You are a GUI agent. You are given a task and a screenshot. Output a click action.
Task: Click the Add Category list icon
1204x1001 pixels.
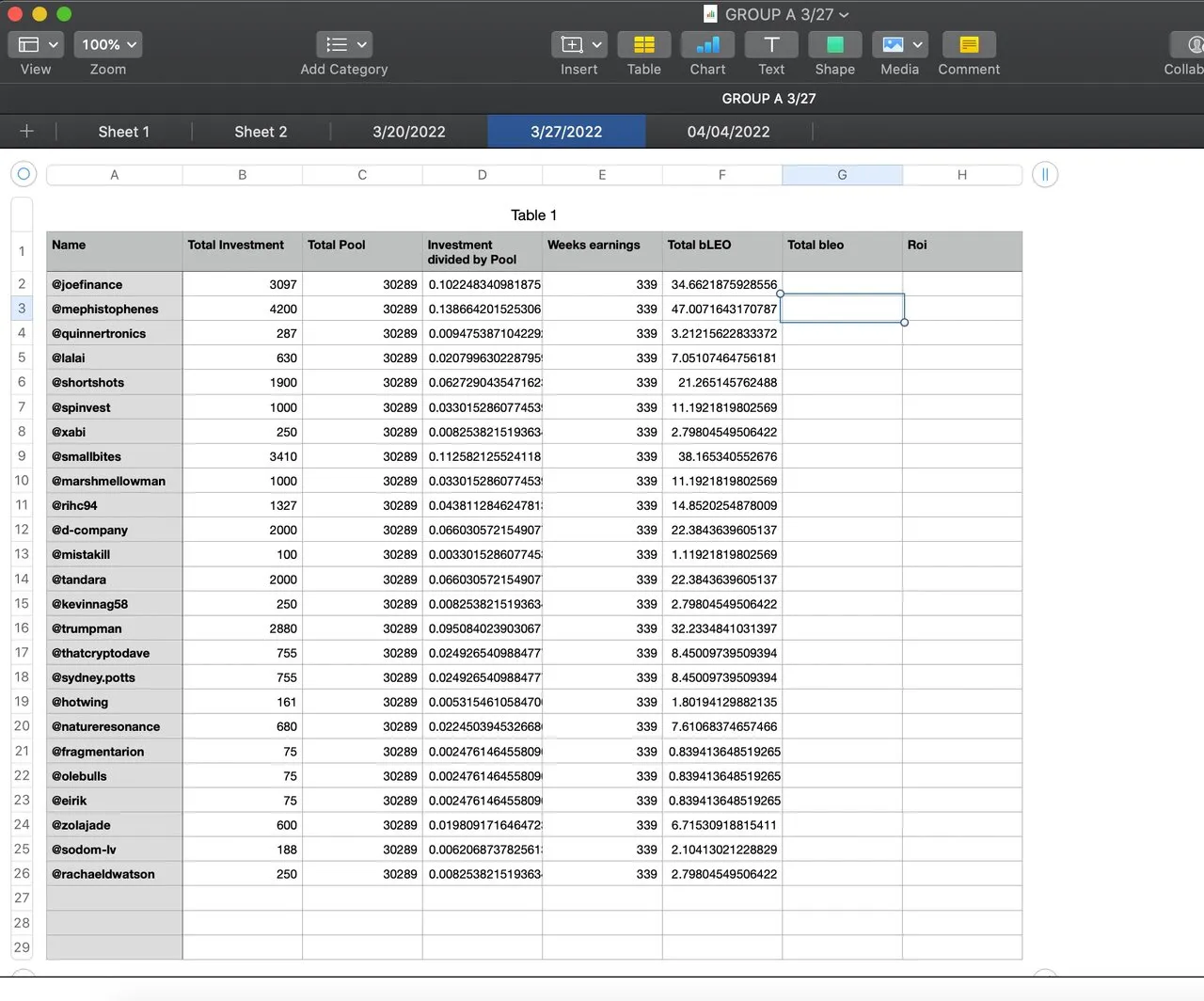click(337, 44)
